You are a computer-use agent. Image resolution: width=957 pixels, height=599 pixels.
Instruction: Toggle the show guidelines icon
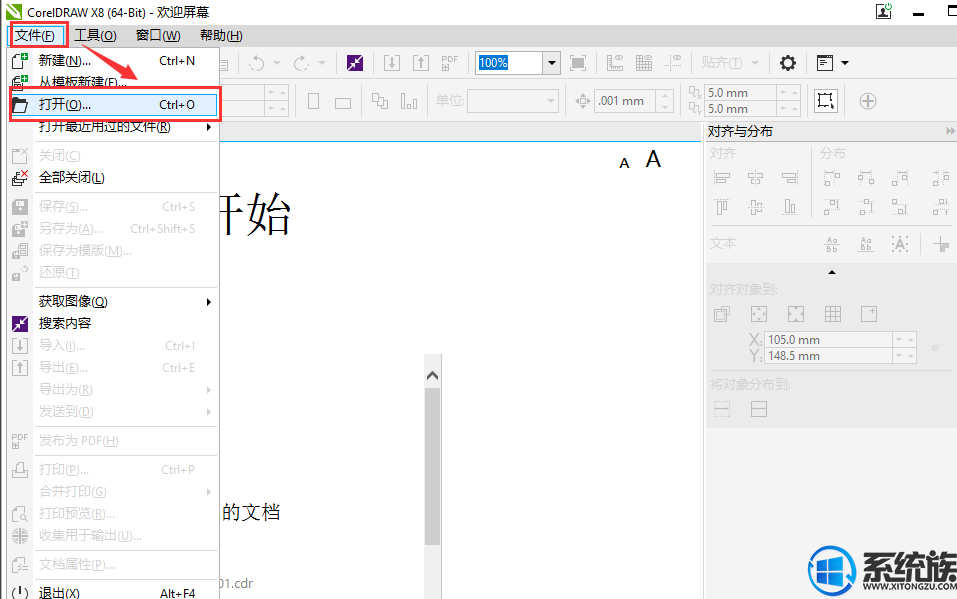(673, 62)
